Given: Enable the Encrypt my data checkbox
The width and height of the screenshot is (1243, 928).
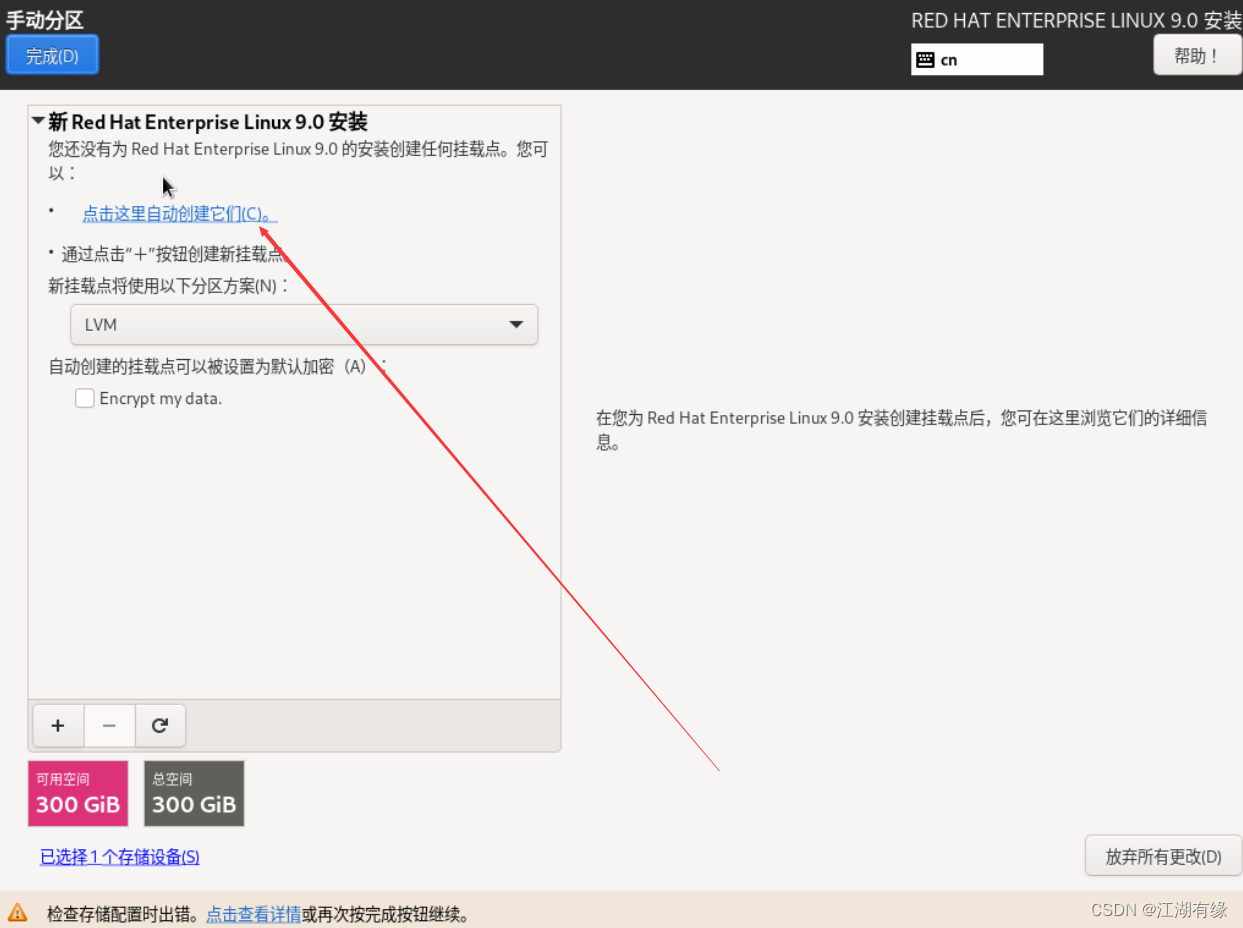Looking at the screenshot, I should [85, 398].
